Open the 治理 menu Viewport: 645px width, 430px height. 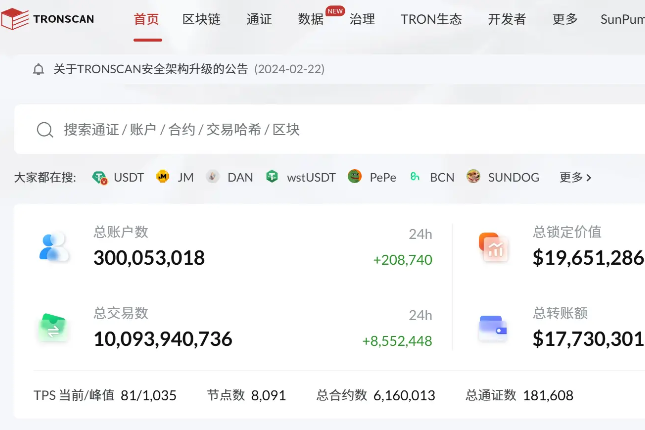tap(362, 19)
